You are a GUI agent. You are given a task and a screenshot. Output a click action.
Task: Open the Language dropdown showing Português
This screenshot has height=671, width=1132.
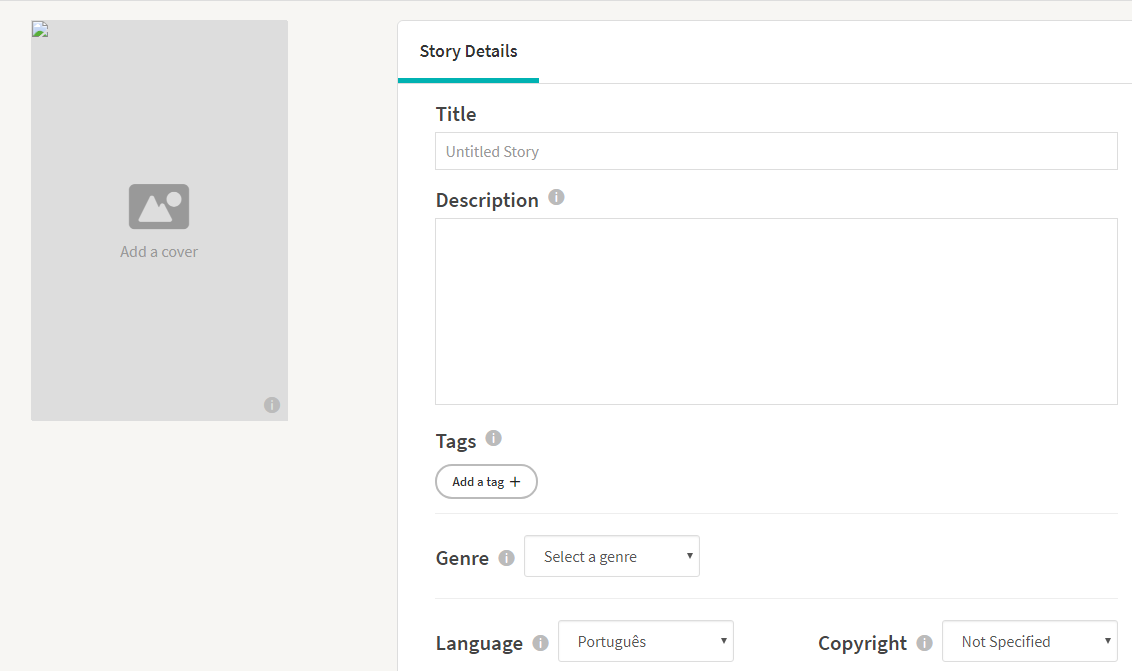coord(646,642)
